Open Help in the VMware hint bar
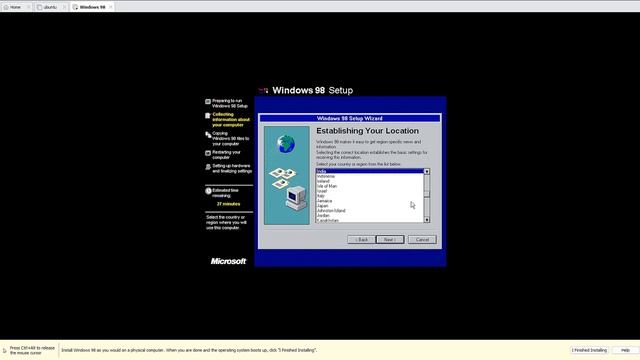Screen dimensions: 640x360 pyautogui.click(x=624, y=350)
